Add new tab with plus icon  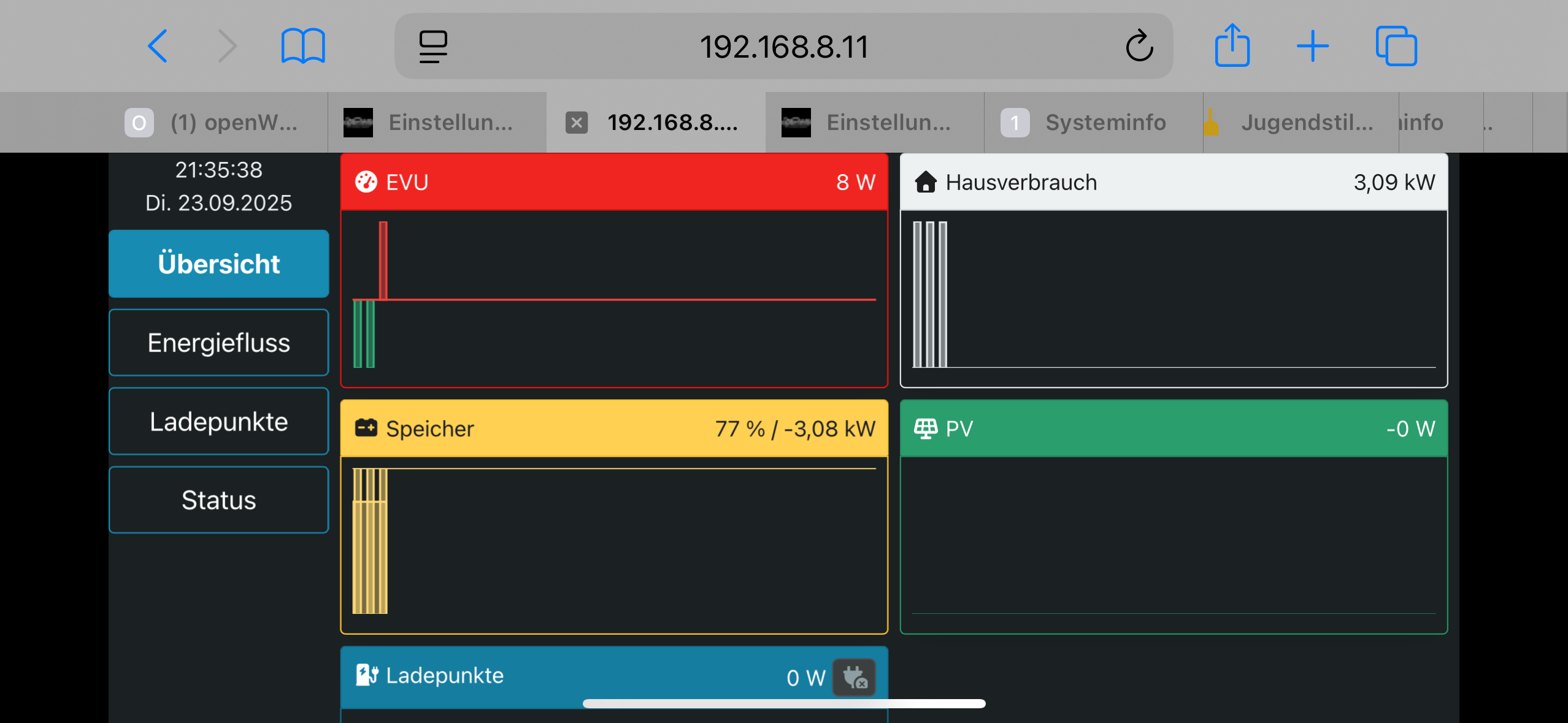(1312, 46)
